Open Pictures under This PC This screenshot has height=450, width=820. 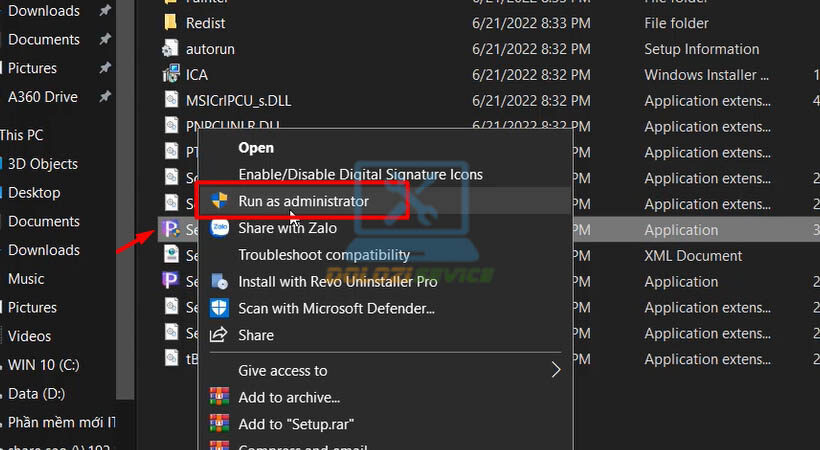pos(32,307)
